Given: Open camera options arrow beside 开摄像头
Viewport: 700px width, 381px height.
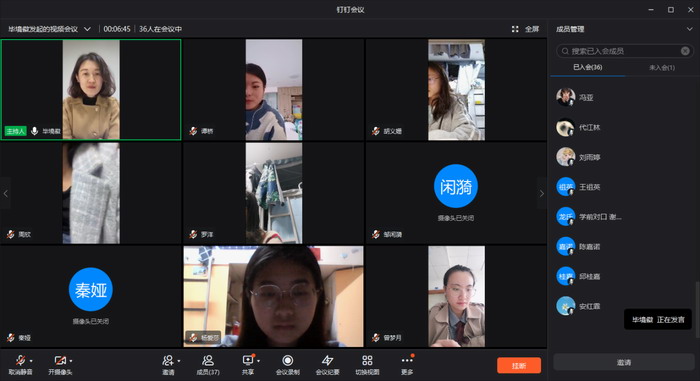Looking at the screenshot, I should tap(71, 361).
